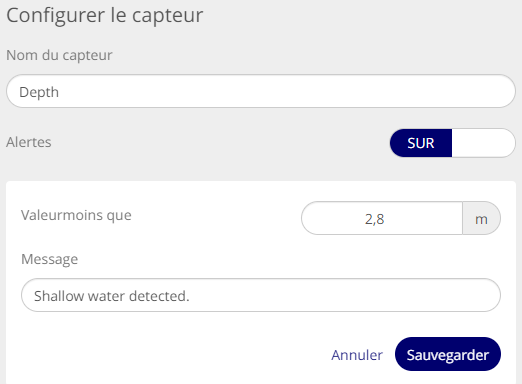522x384 pixels.
Task: Click the "Valeurmoins que" label
Action: [x=76, y=215]
